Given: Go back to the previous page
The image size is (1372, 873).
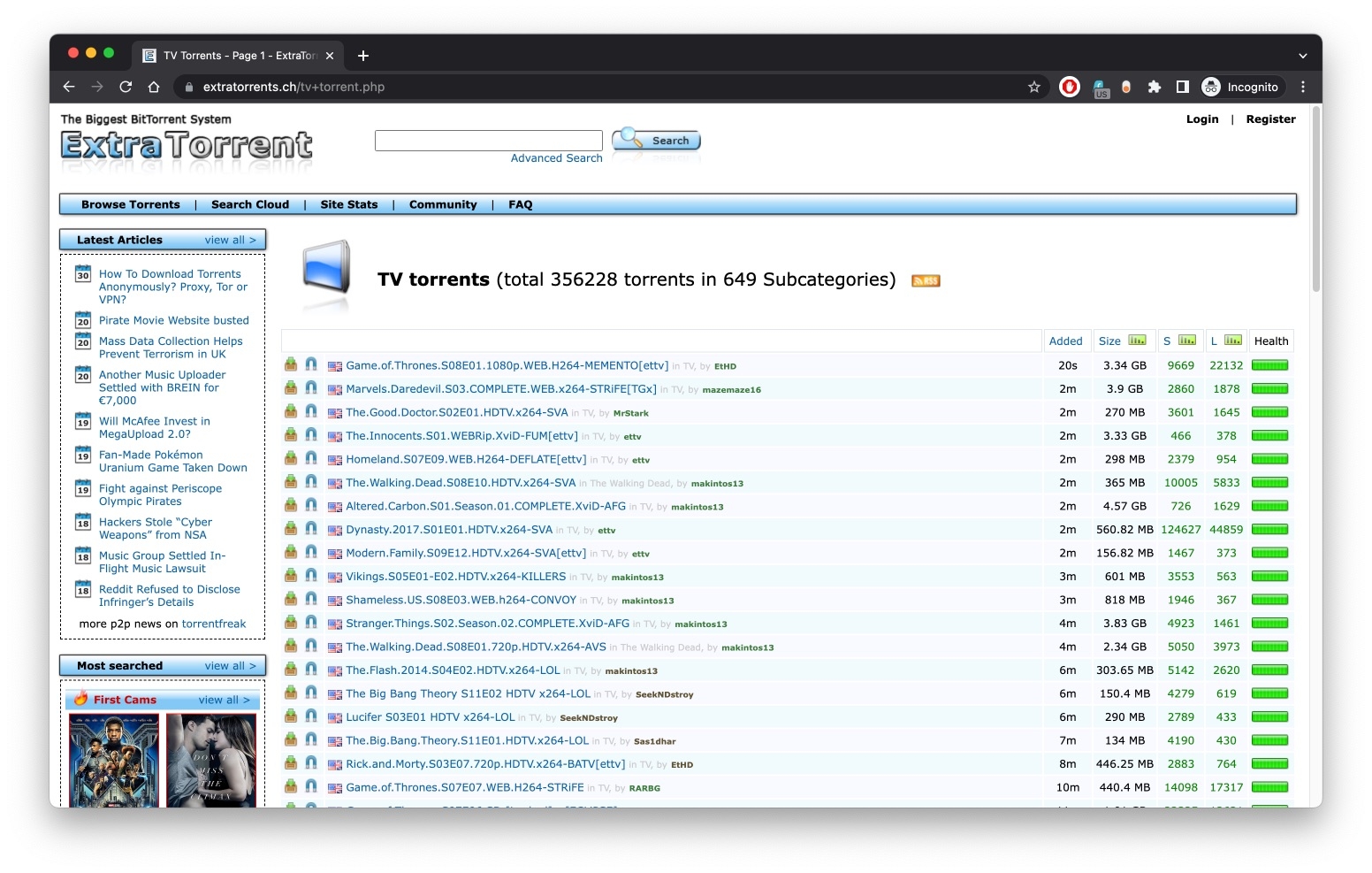Looking at the screenshot, I should tap(69, 87).
